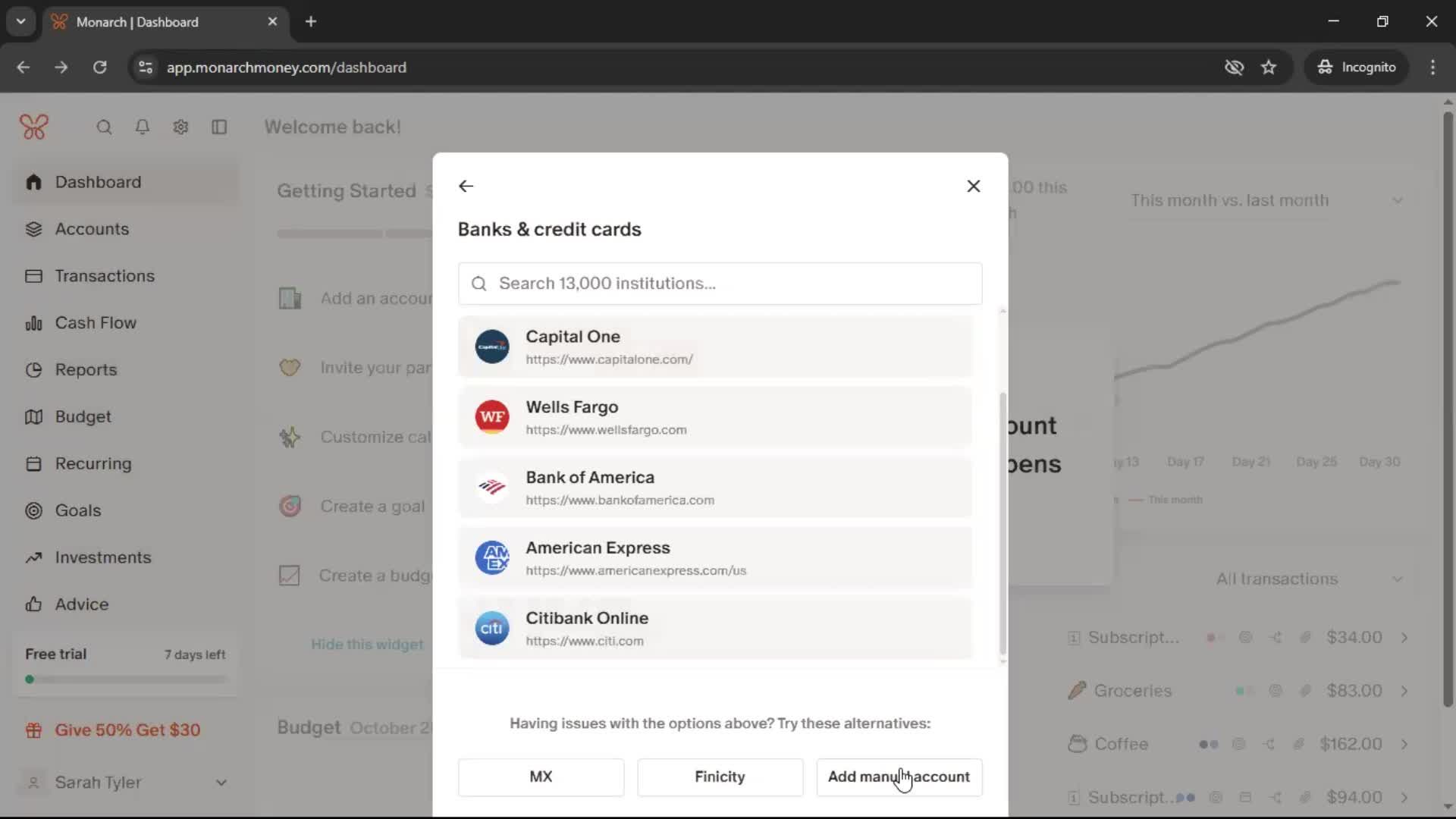Open search via magnifier icon in sidebar

104,127
